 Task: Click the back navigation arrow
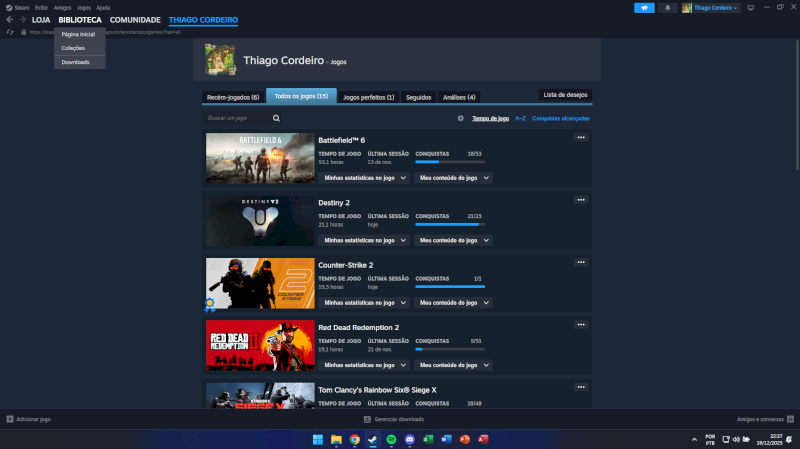pos(9,20)
